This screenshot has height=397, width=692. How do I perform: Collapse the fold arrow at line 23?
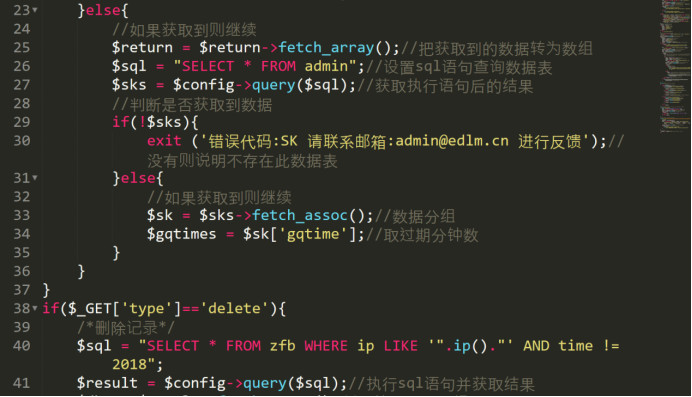pyautogui.click(x=35, y=10)
